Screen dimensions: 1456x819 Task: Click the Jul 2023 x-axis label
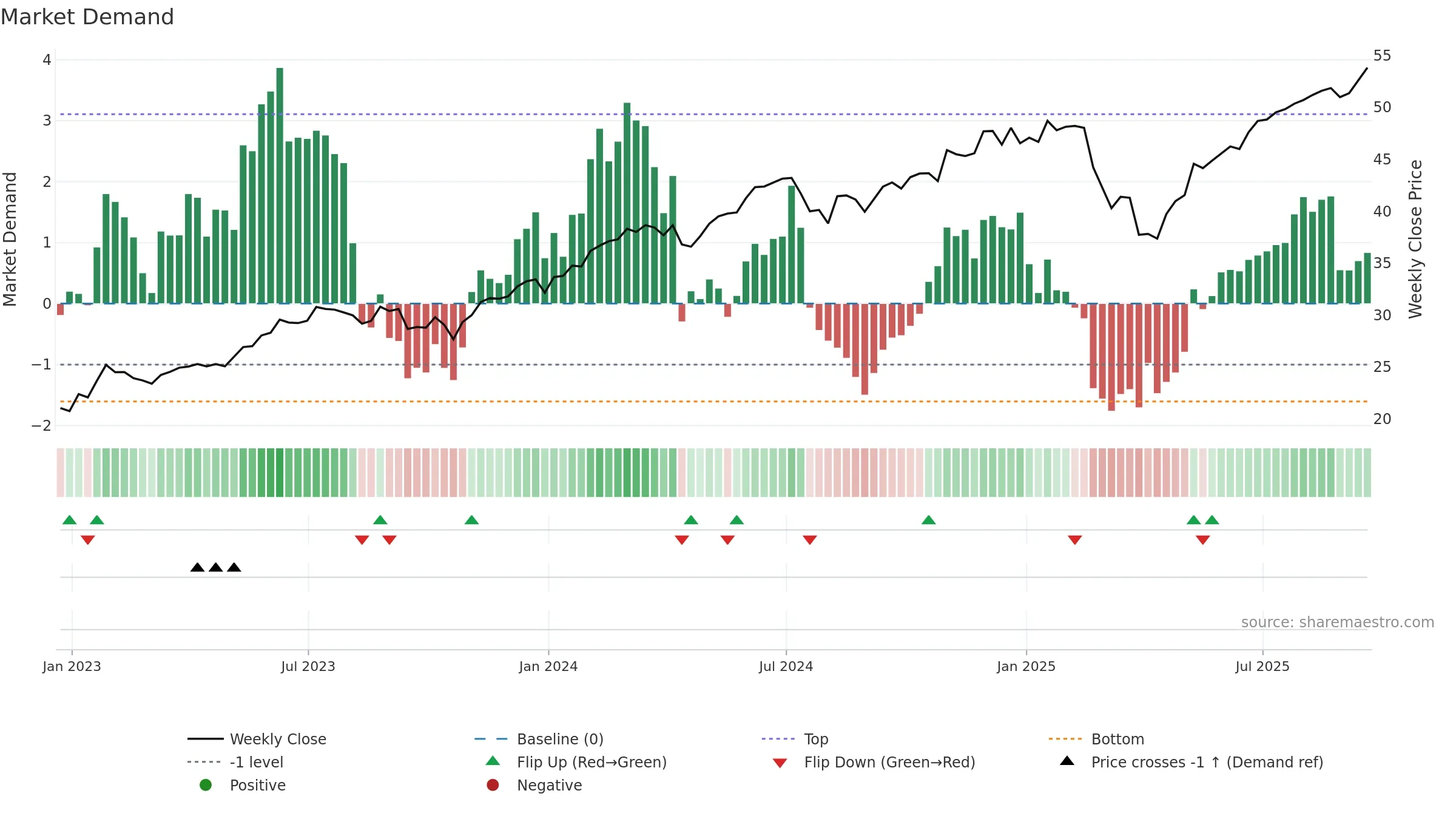(x=308, y=666)
